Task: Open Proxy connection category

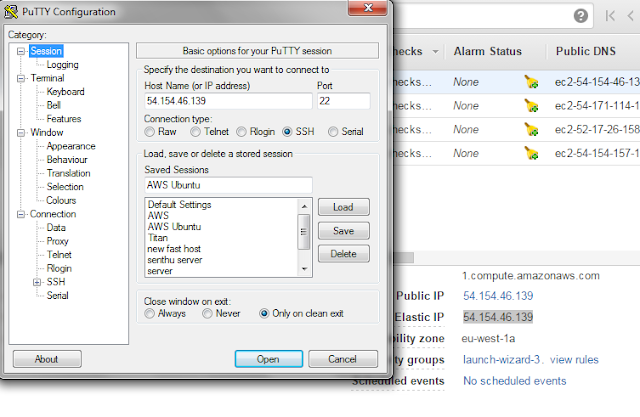Action: tap(58, 241)
